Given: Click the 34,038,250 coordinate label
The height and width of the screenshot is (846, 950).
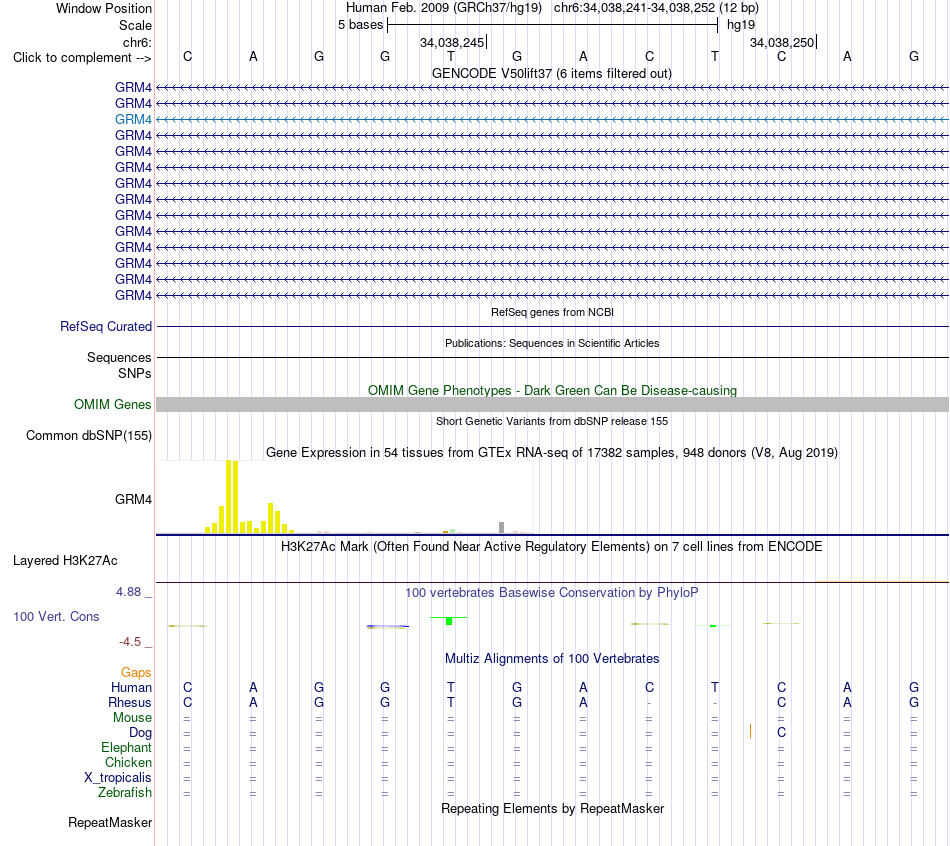Looking at the screenshot, I should click(782, 42).
